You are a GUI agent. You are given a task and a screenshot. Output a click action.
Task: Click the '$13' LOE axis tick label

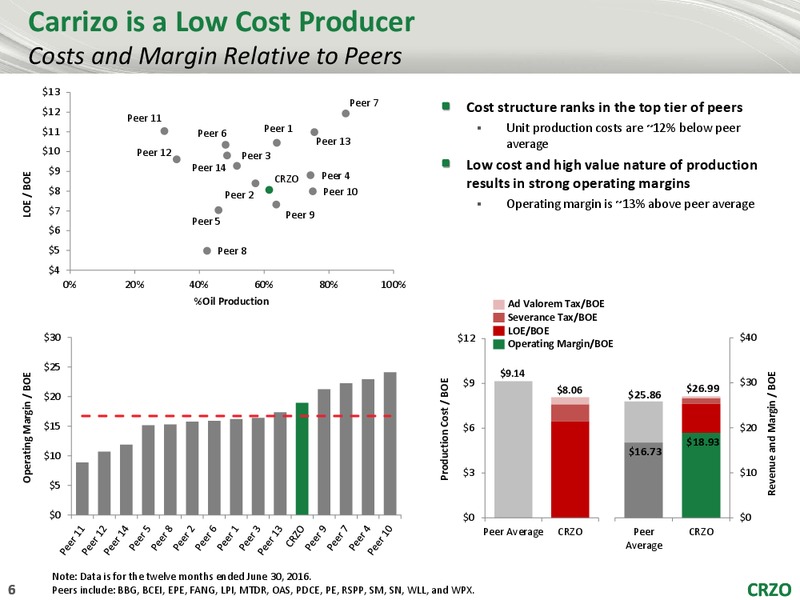[54, 92]
